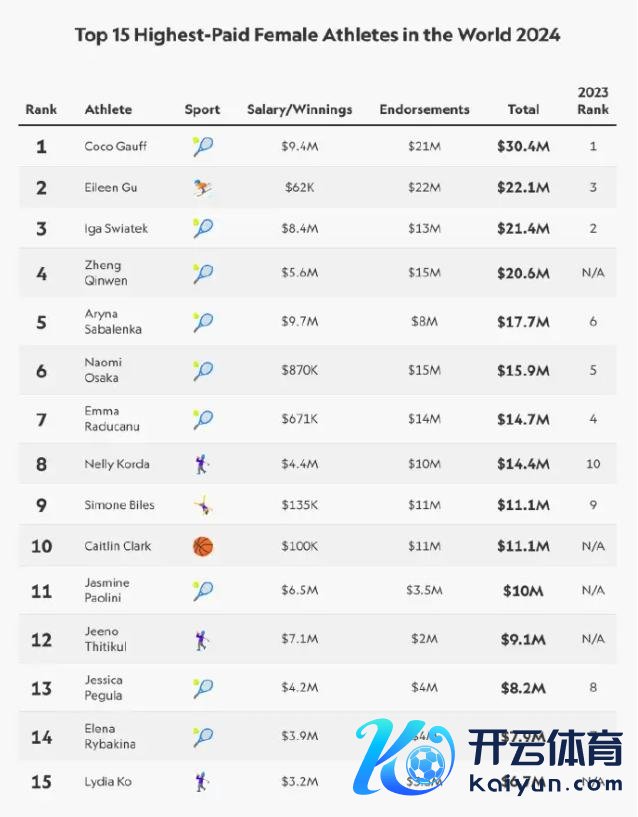Click Coco Gauff's $30.4M total
The image size is (638, 817).
click(x=523, y=146)
